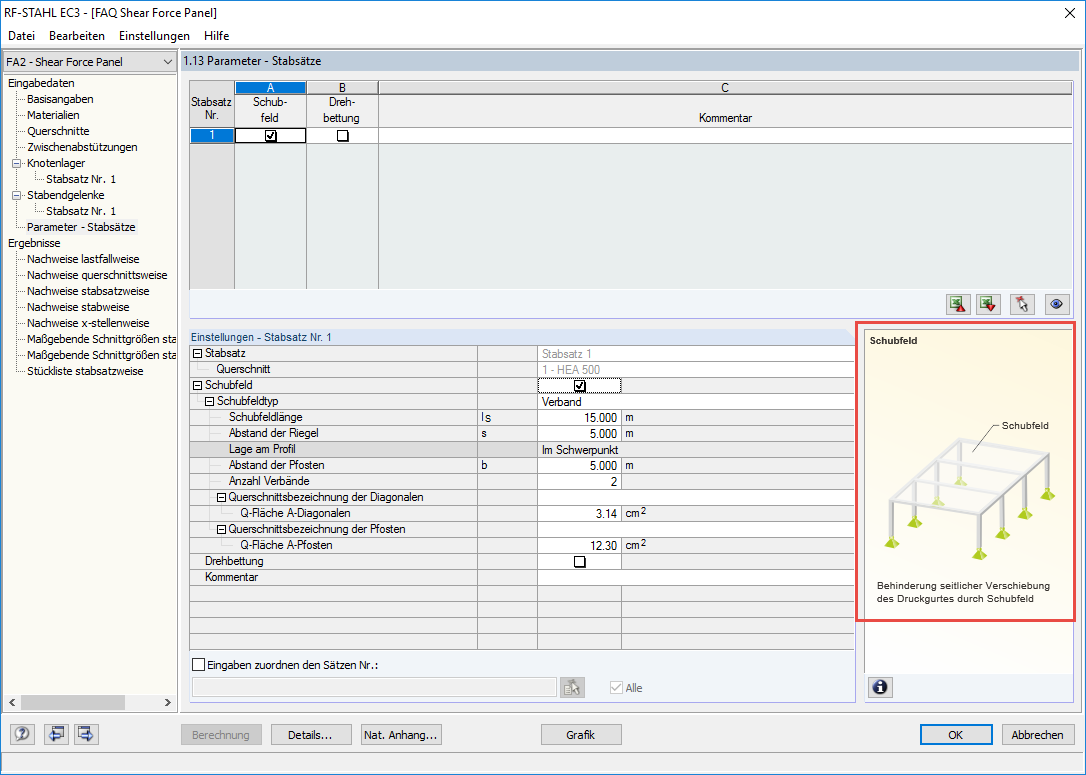Open Nachweise querschnittsweise results
The height and width of the screenshot is (775, 1086).
pyautogui.click(x=97, y=275)
